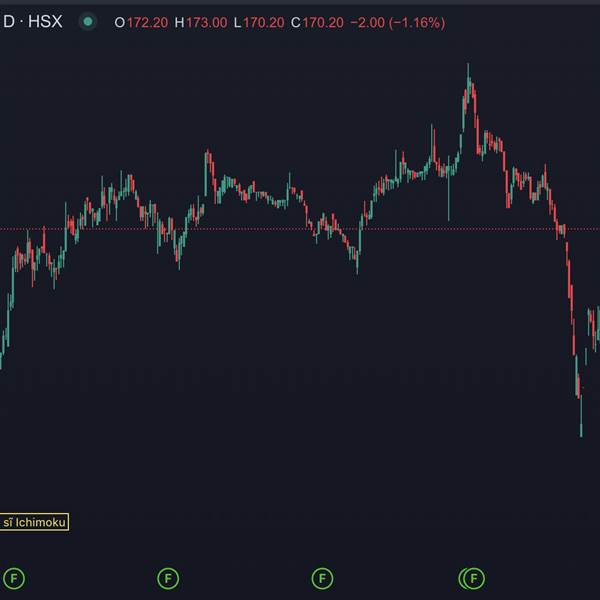Click the green market status dot
This screenshot has width=600, height=600.
coord(88,22)
